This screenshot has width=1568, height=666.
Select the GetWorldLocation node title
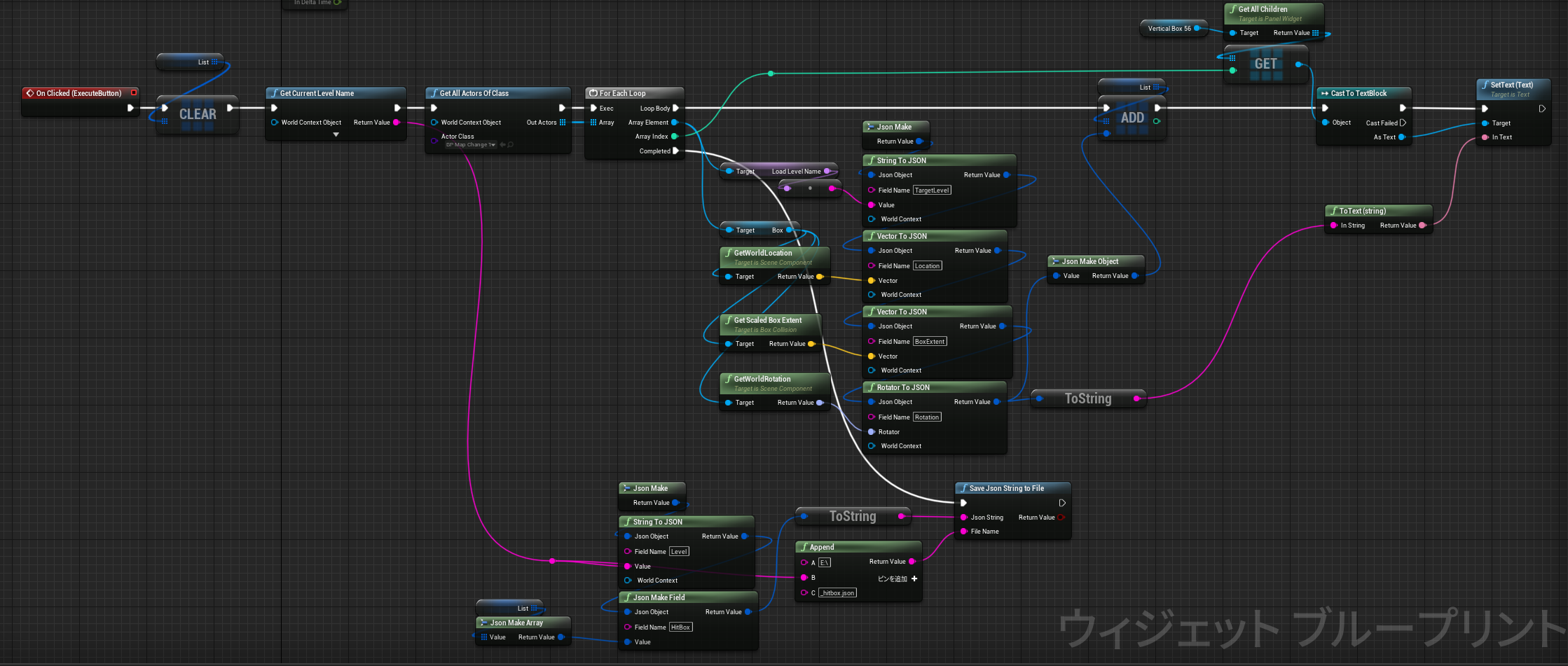(x=763, y=253)
